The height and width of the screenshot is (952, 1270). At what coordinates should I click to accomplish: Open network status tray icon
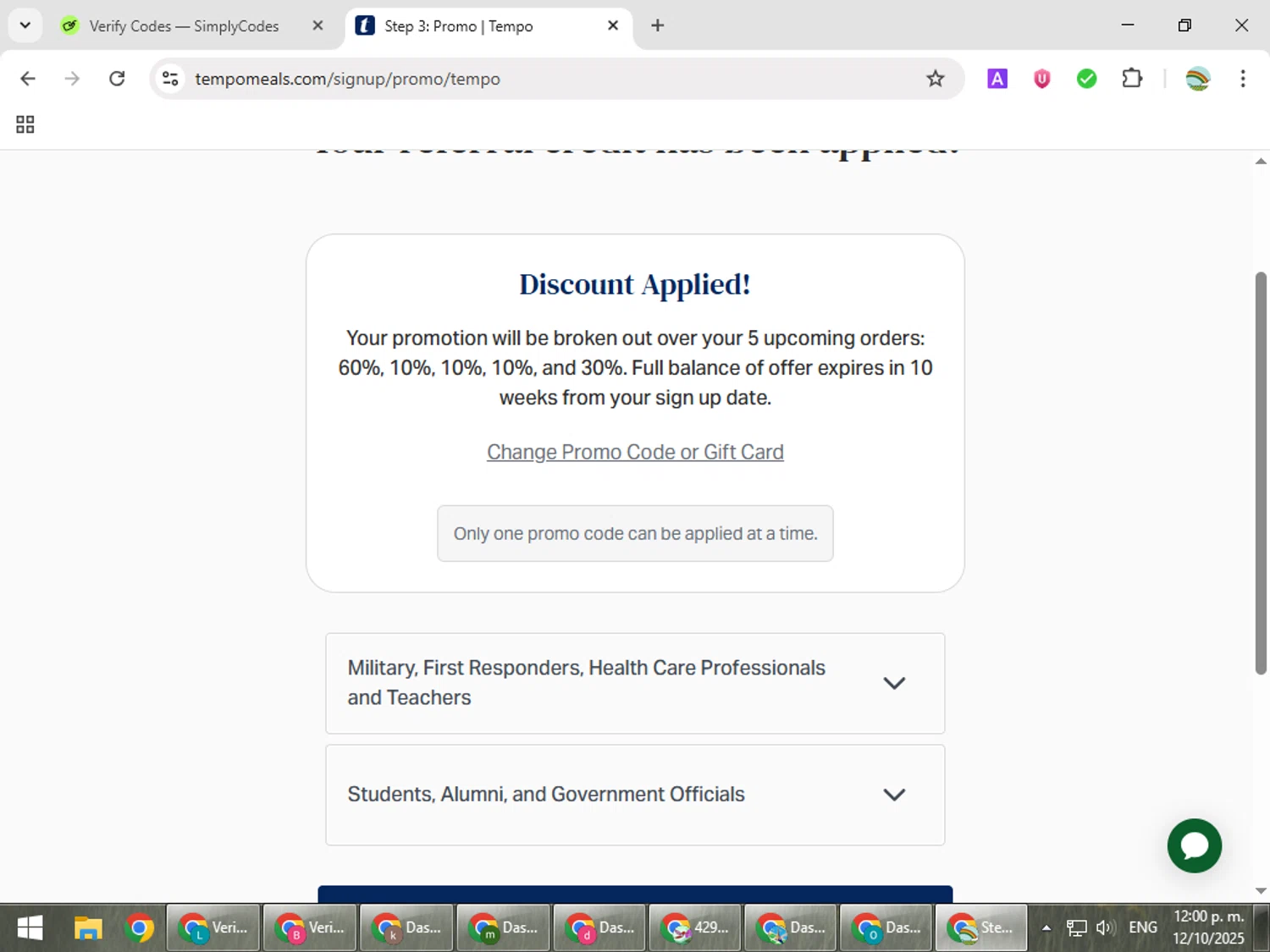point(1076,928)
